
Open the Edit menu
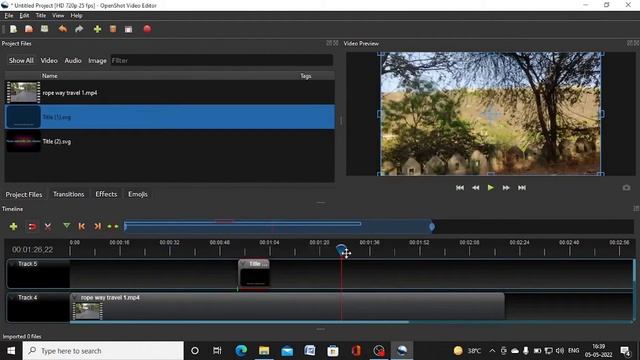click(x=24, y=16)
